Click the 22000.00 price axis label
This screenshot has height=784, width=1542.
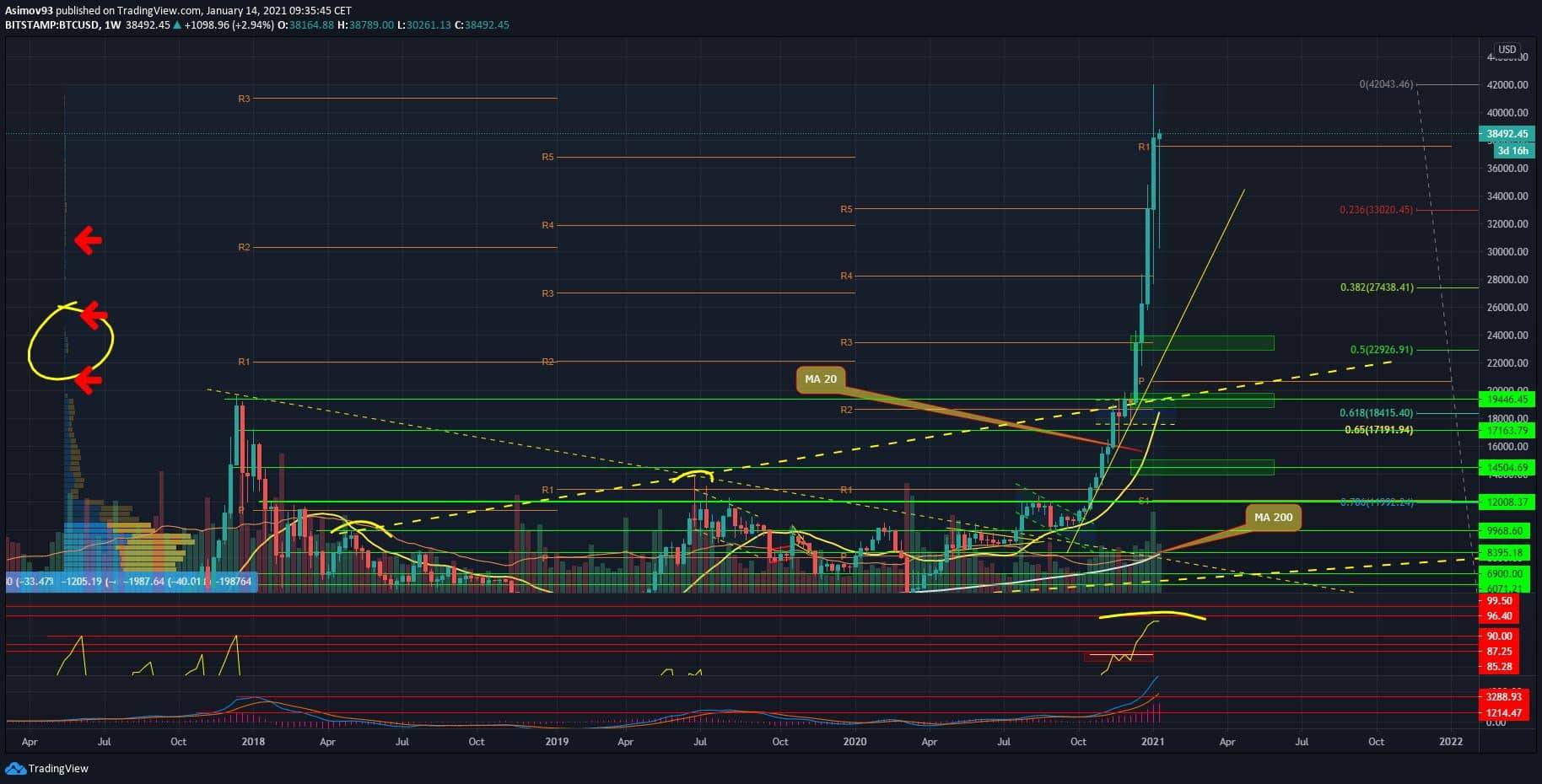click(x=1507, y=363)
